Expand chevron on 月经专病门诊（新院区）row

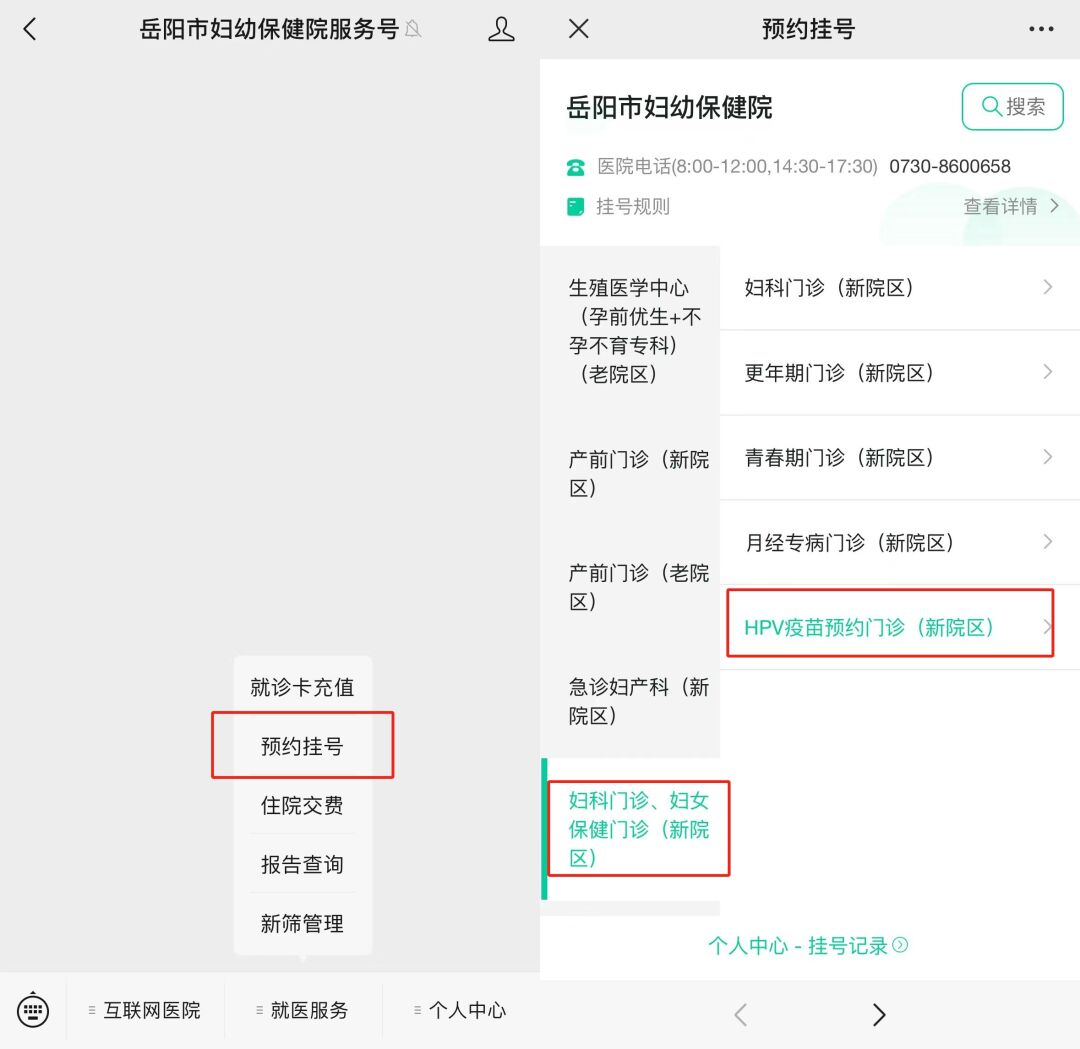click(1047, 541)
